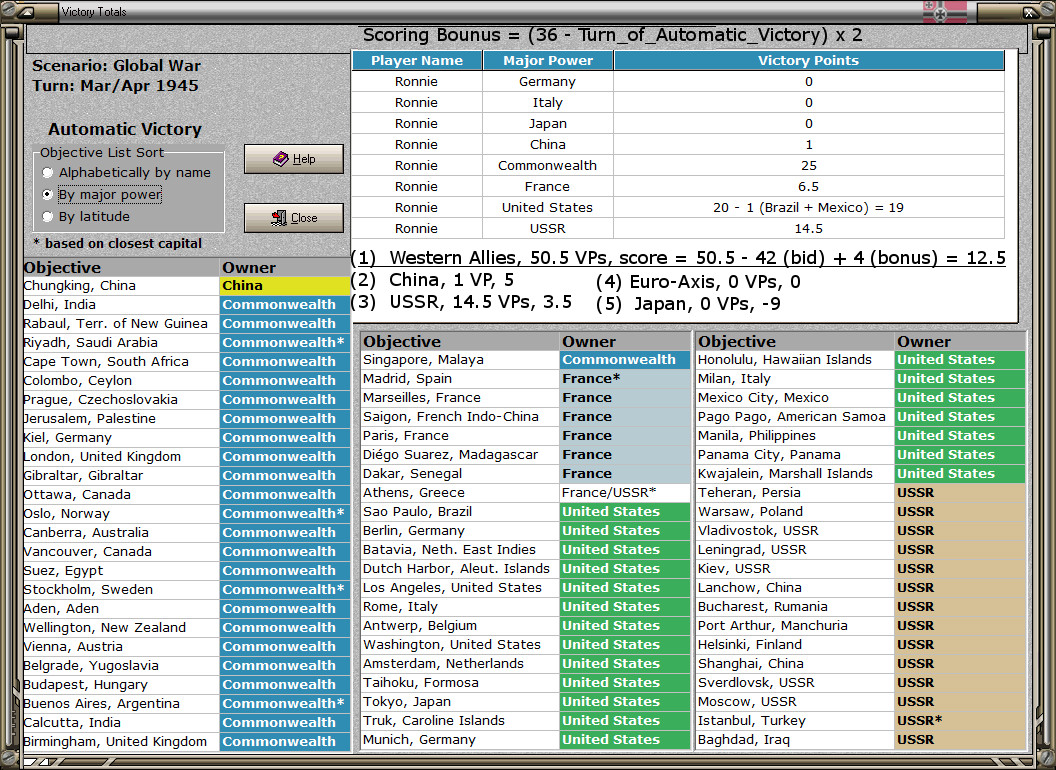Click the United States victory points formula cell
The width and height of the screenshot is (1056, 770).
[x=808, y=207]
